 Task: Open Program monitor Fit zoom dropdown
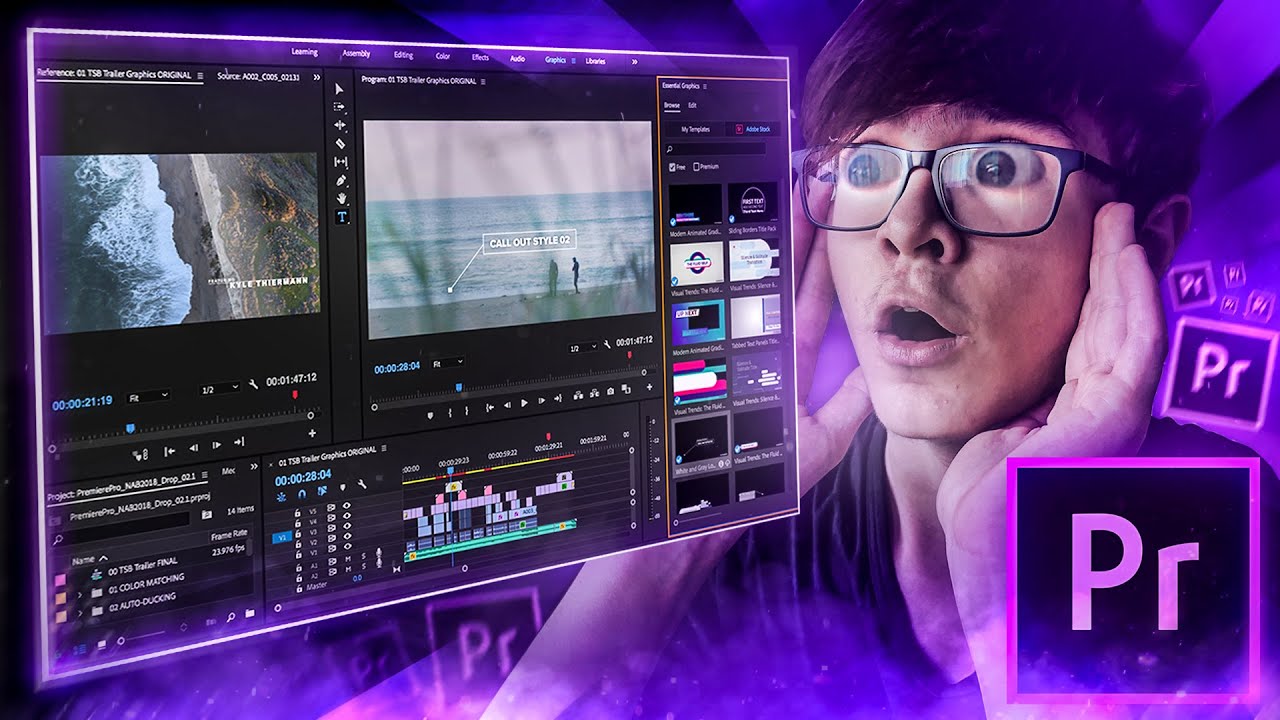coord(448,363)
